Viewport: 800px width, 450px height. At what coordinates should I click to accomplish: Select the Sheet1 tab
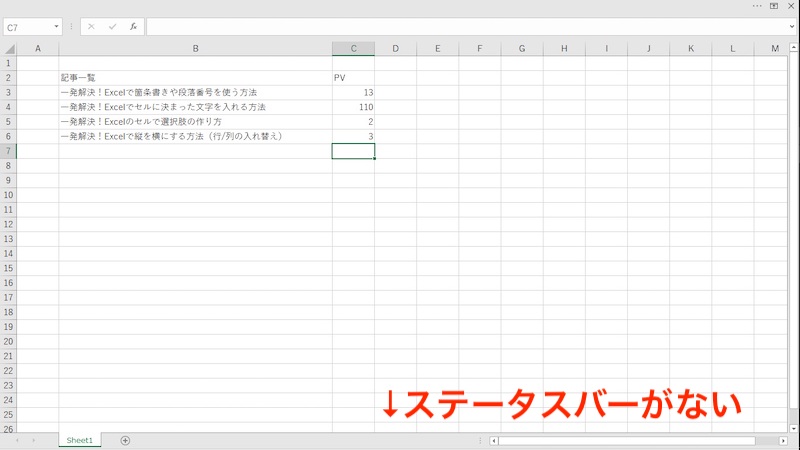click(80, 440)
